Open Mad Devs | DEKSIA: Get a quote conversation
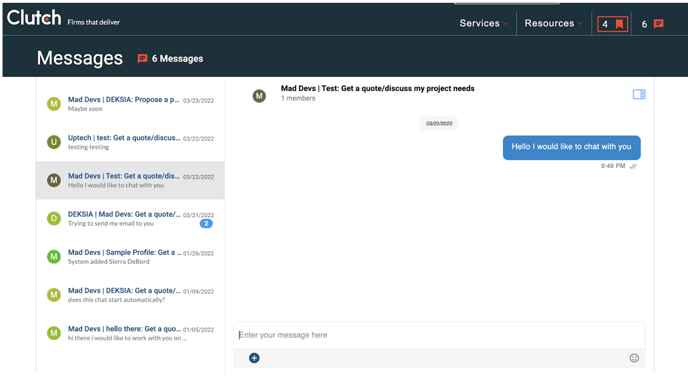The height and width of the screenshot is (377, 688). pos(130,295)
